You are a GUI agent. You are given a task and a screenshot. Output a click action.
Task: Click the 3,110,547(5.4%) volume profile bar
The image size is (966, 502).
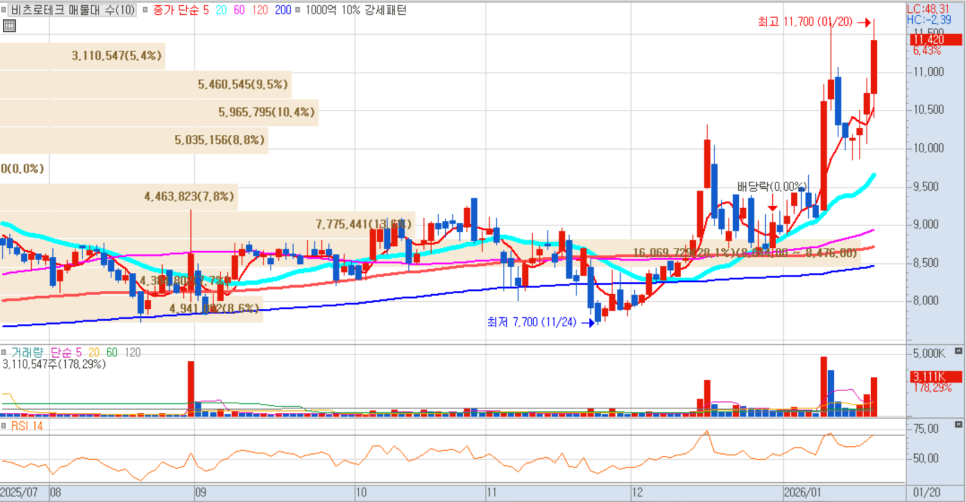click(83, 56)
